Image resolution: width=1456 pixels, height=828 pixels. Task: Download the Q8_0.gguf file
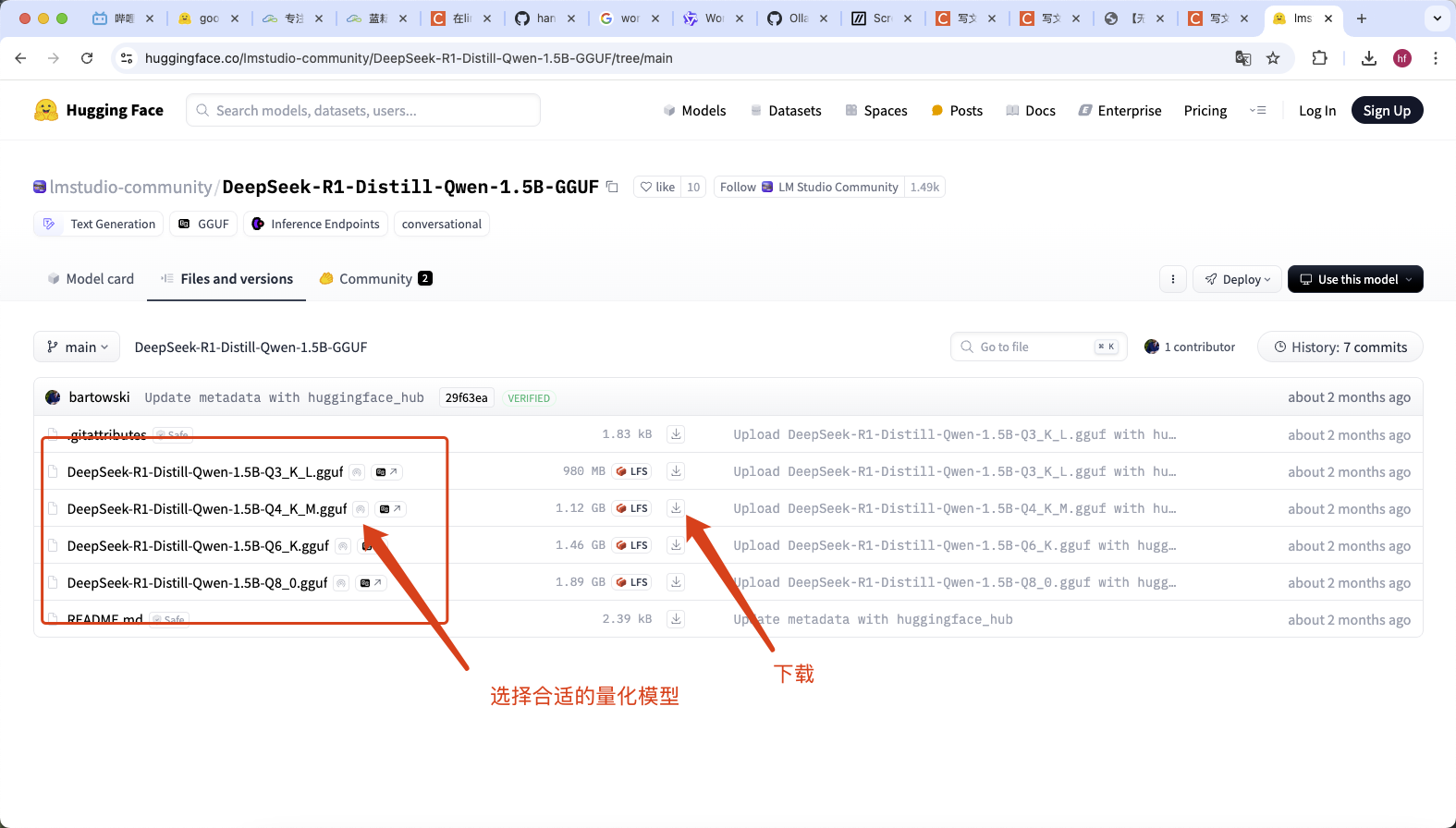[x=676, y=582]
